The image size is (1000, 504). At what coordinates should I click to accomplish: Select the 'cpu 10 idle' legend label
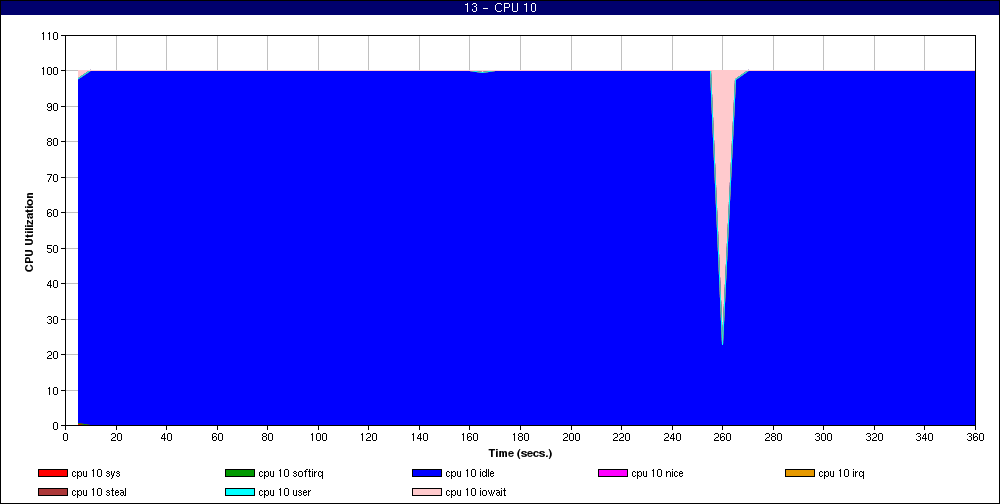[x=470, y=473]
